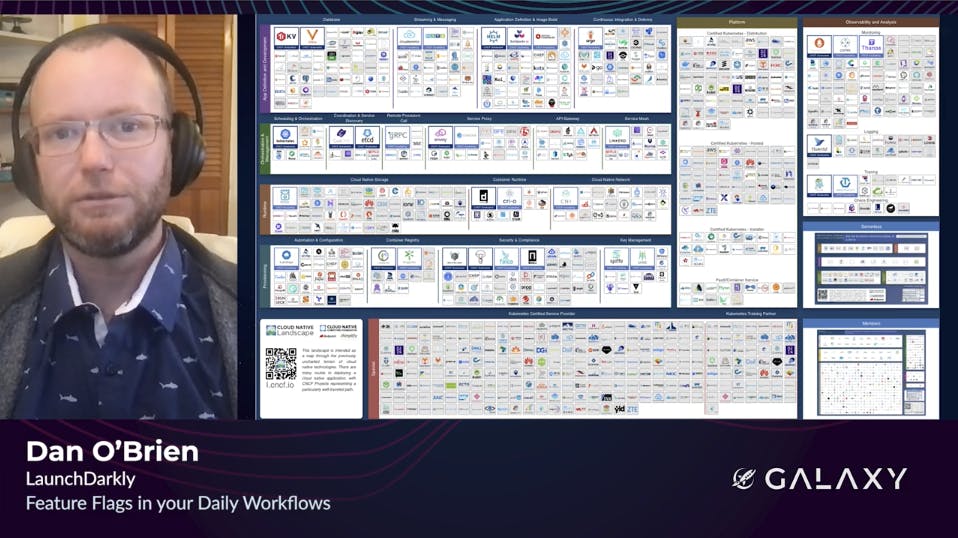The width and height of the screenshot is (958, 538).
Task: Click the SPIFFE logo card
Action: click(616, 258)
